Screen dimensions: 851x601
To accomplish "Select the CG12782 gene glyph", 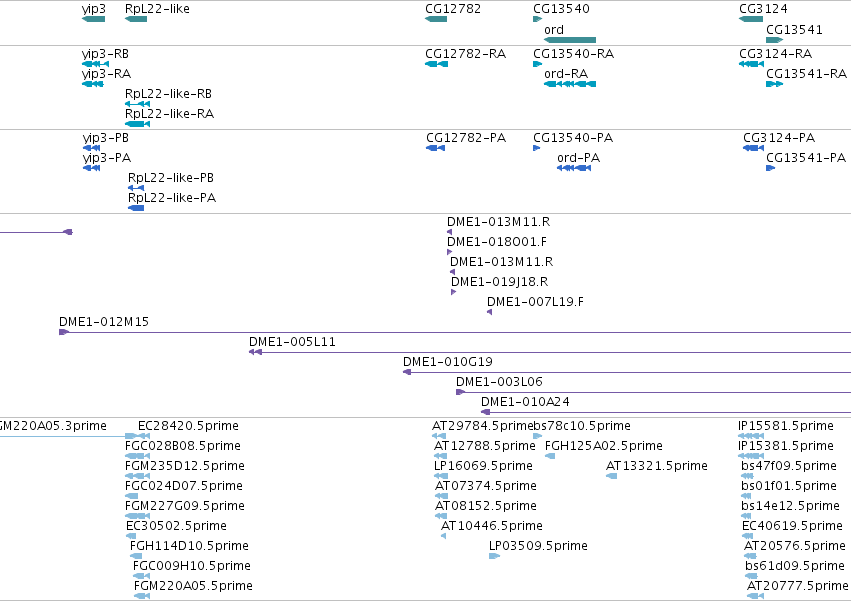I will 436,19.
